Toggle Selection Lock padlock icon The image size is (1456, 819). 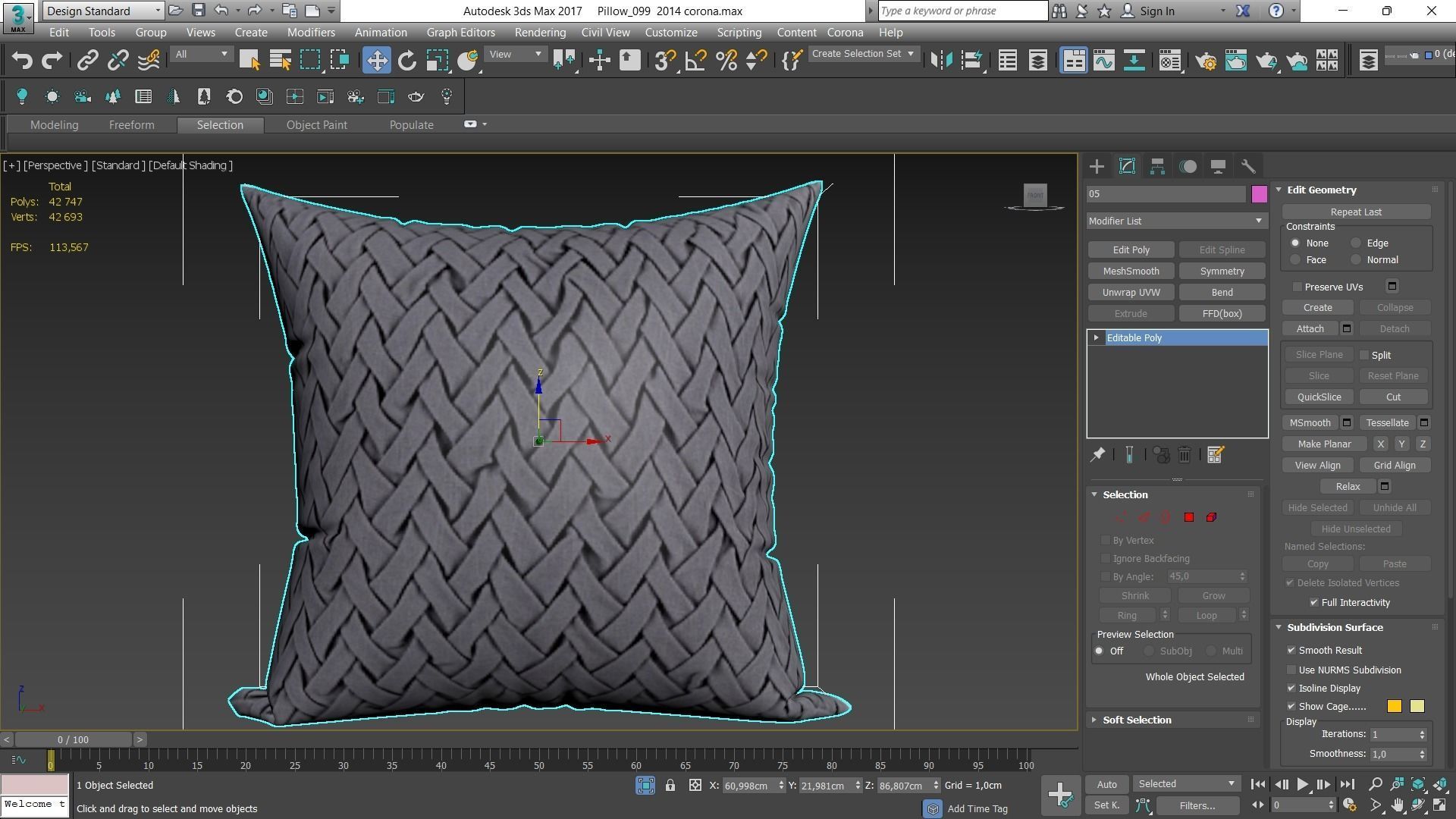pyautogui.click(x=670, y=786)
